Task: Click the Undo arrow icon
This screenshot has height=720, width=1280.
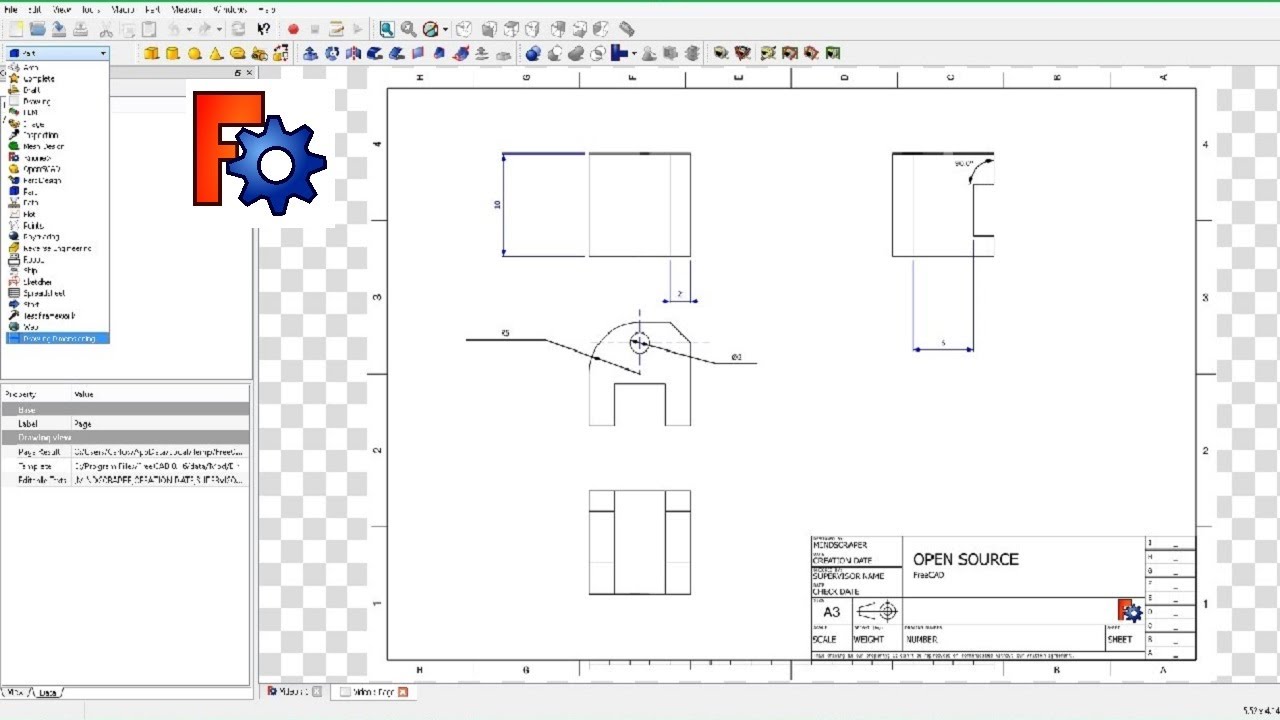Action: pos(173,29)
